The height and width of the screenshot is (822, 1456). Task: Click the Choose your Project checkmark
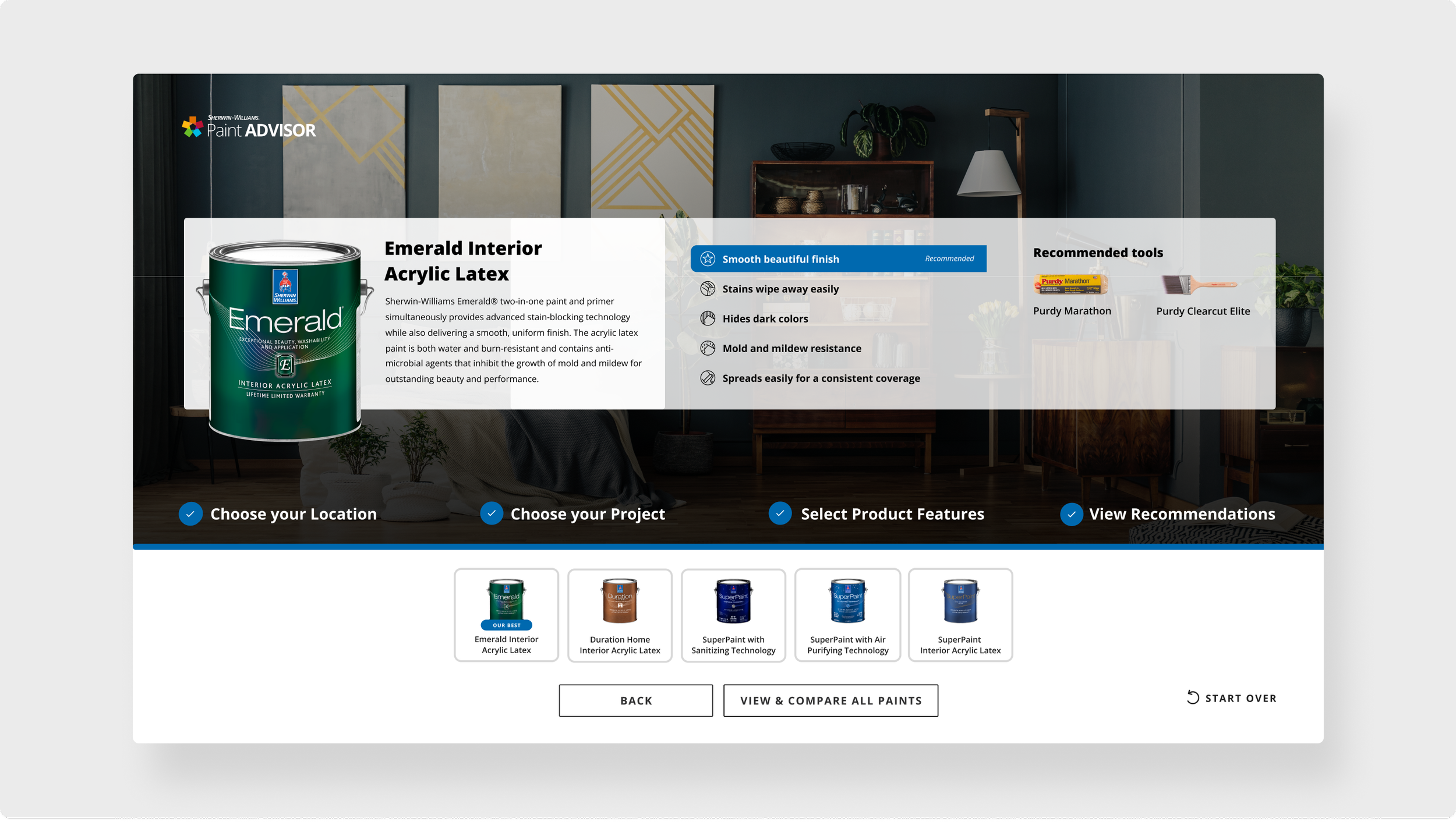(492, 513)
